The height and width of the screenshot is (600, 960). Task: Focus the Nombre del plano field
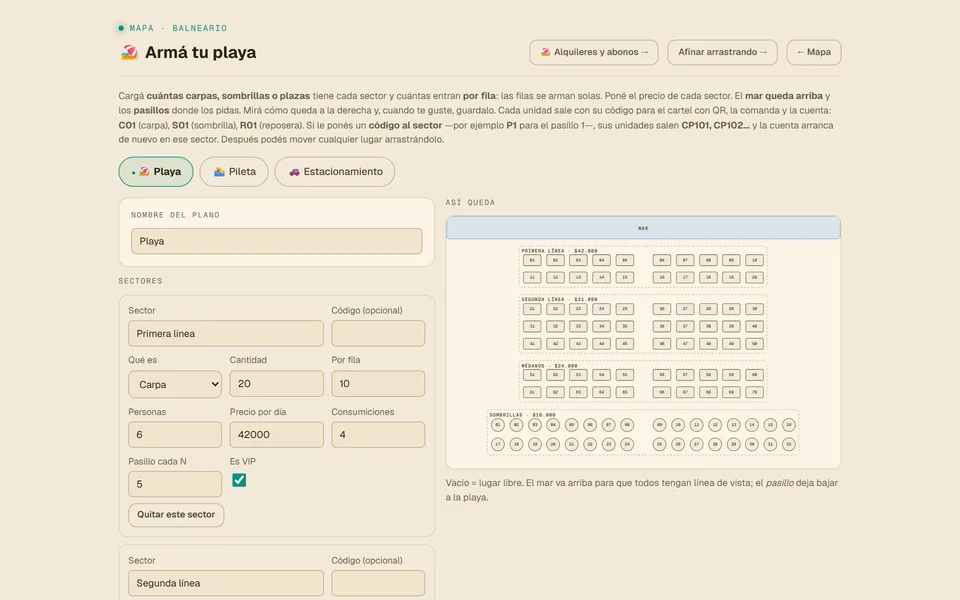pyautogui.click(x=276, y=241)
